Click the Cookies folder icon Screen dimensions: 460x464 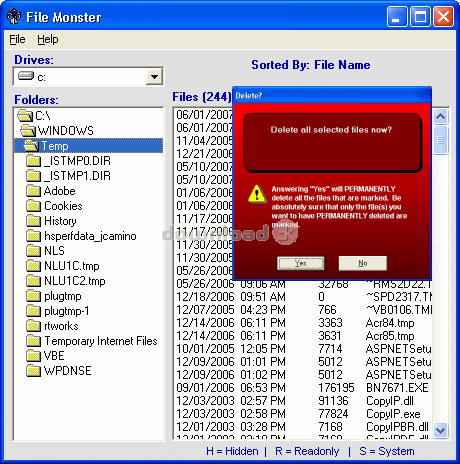pos(33,206)
